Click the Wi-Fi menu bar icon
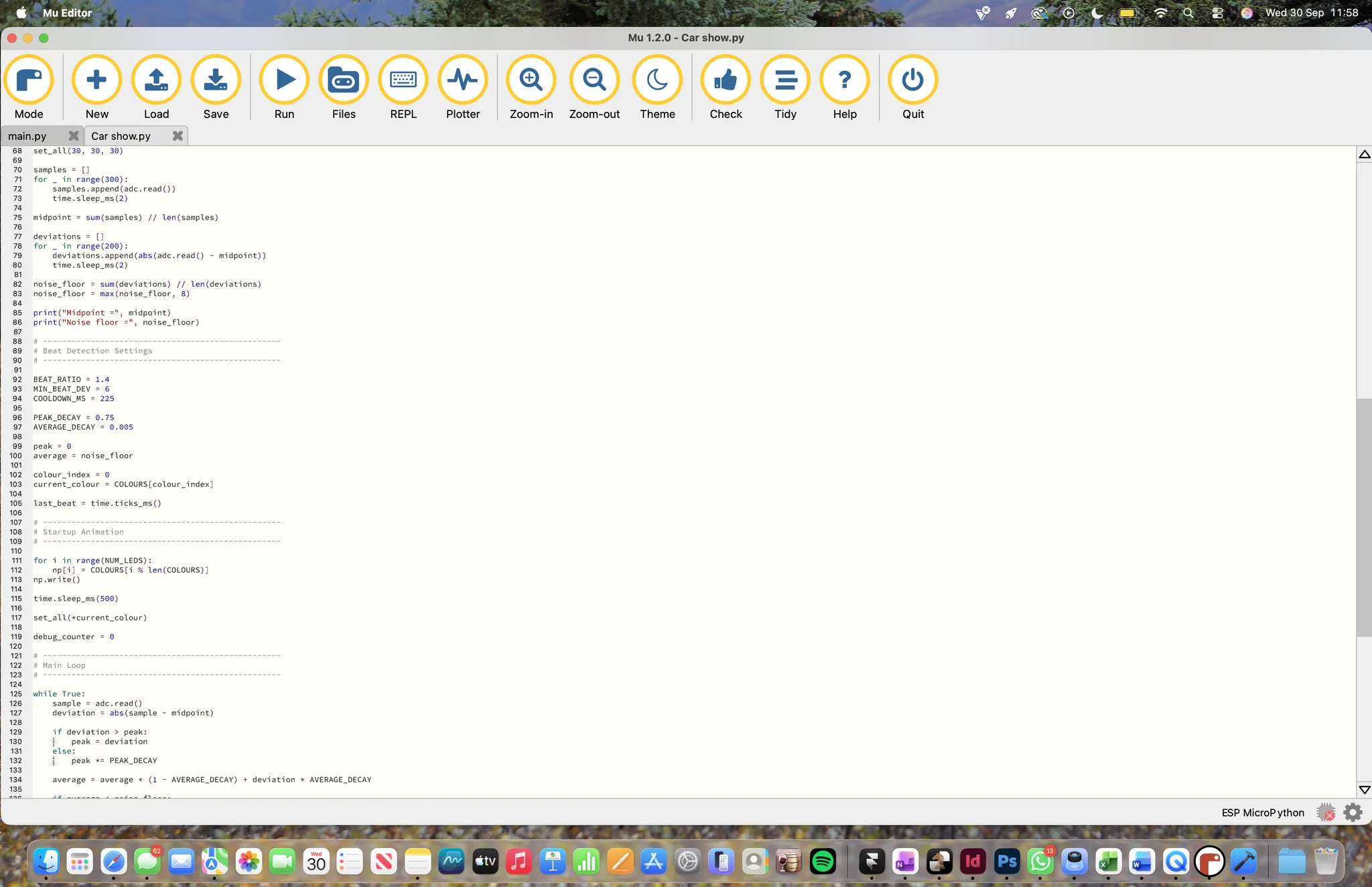Screen dimensions: 1372x887 [x=1160, y=13]
